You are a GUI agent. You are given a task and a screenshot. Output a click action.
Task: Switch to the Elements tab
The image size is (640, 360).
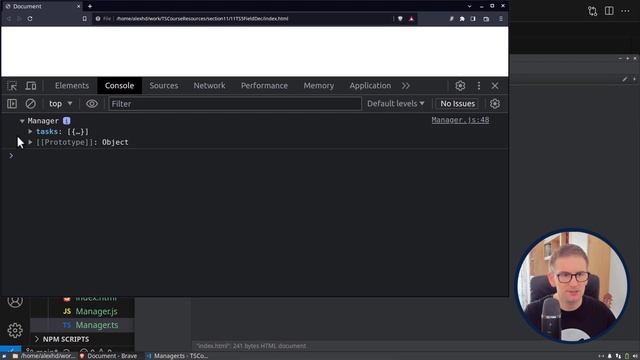point(72,86)
